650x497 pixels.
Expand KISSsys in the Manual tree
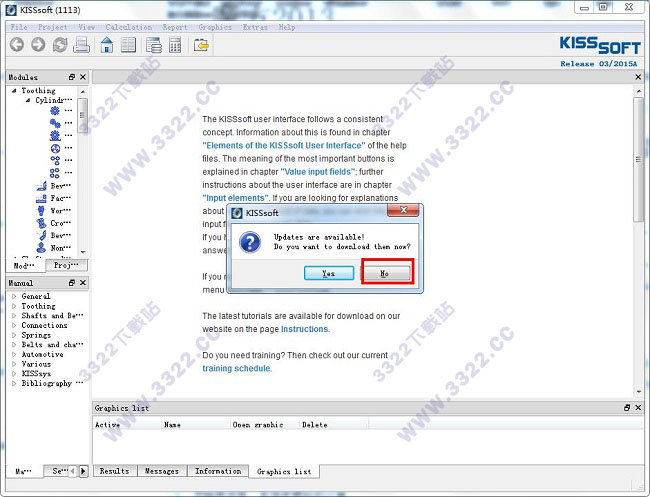(14, 373)
